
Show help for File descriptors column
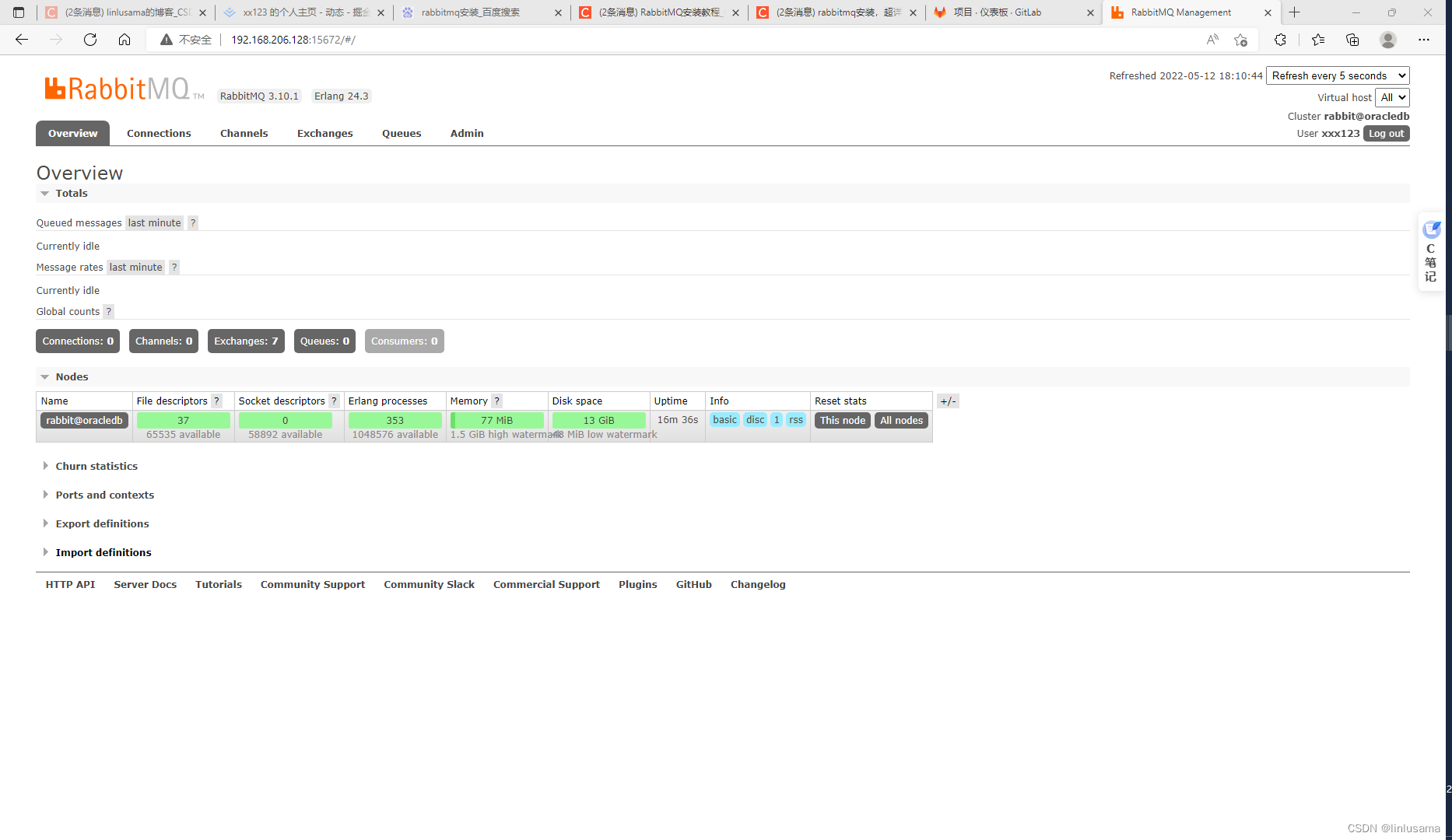[217, 401]
